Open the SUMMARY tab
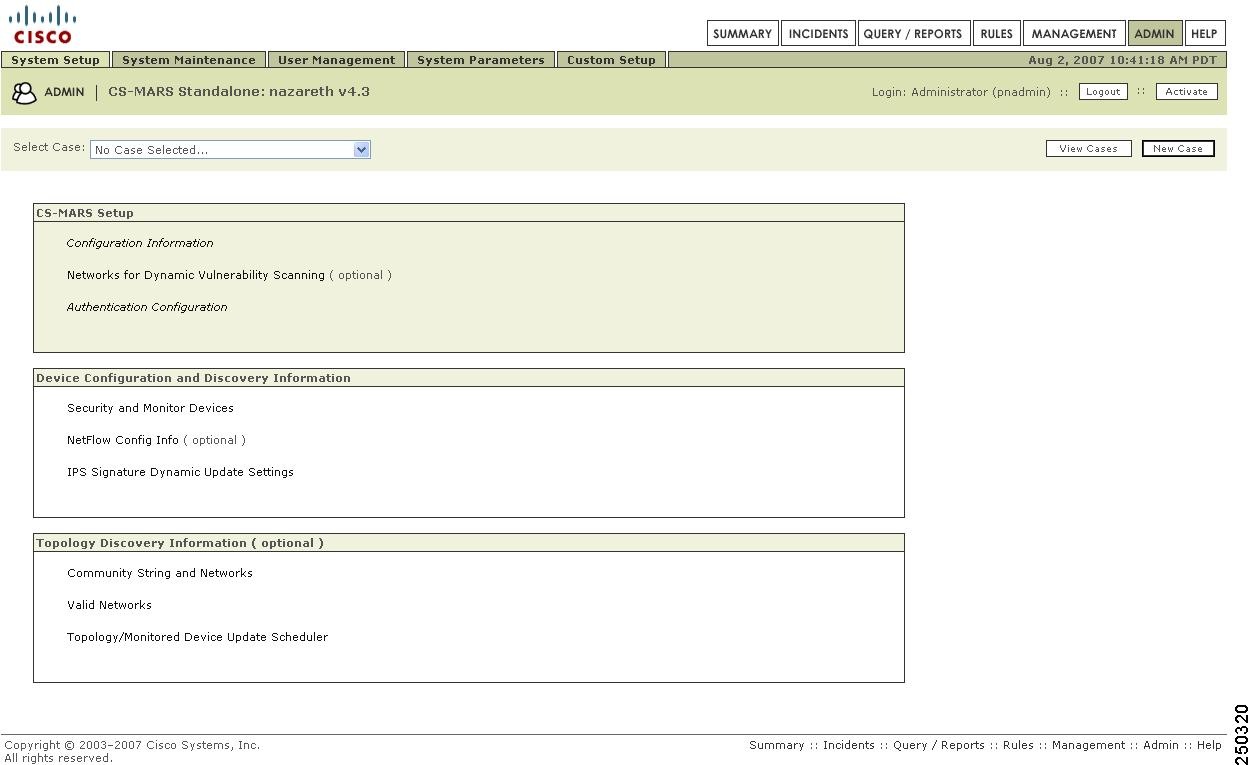This screenshot has height=765, width=1250. point(742,33)
